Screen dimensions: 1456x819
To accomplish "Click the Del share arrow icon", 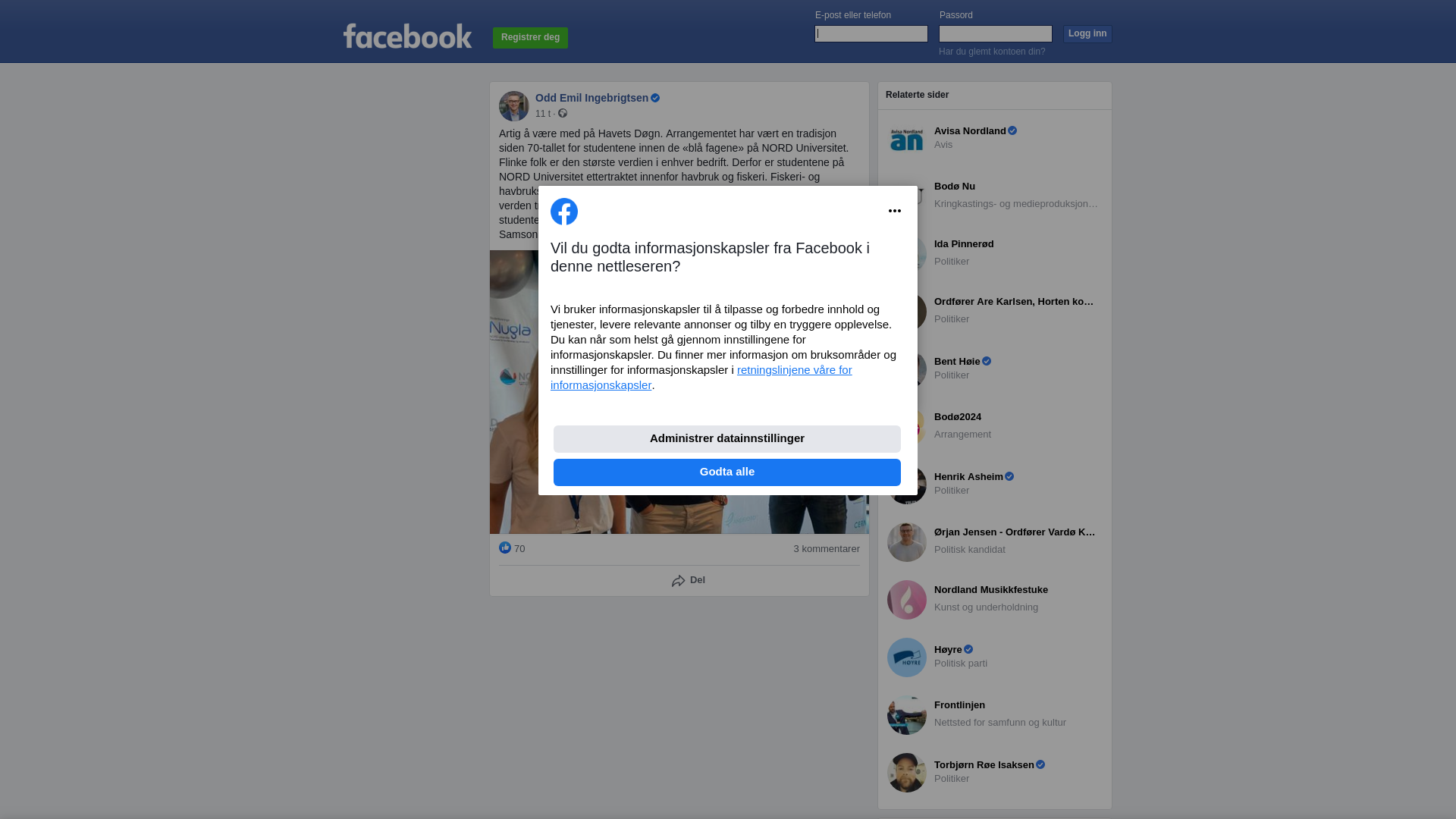I will coord(679,581).
